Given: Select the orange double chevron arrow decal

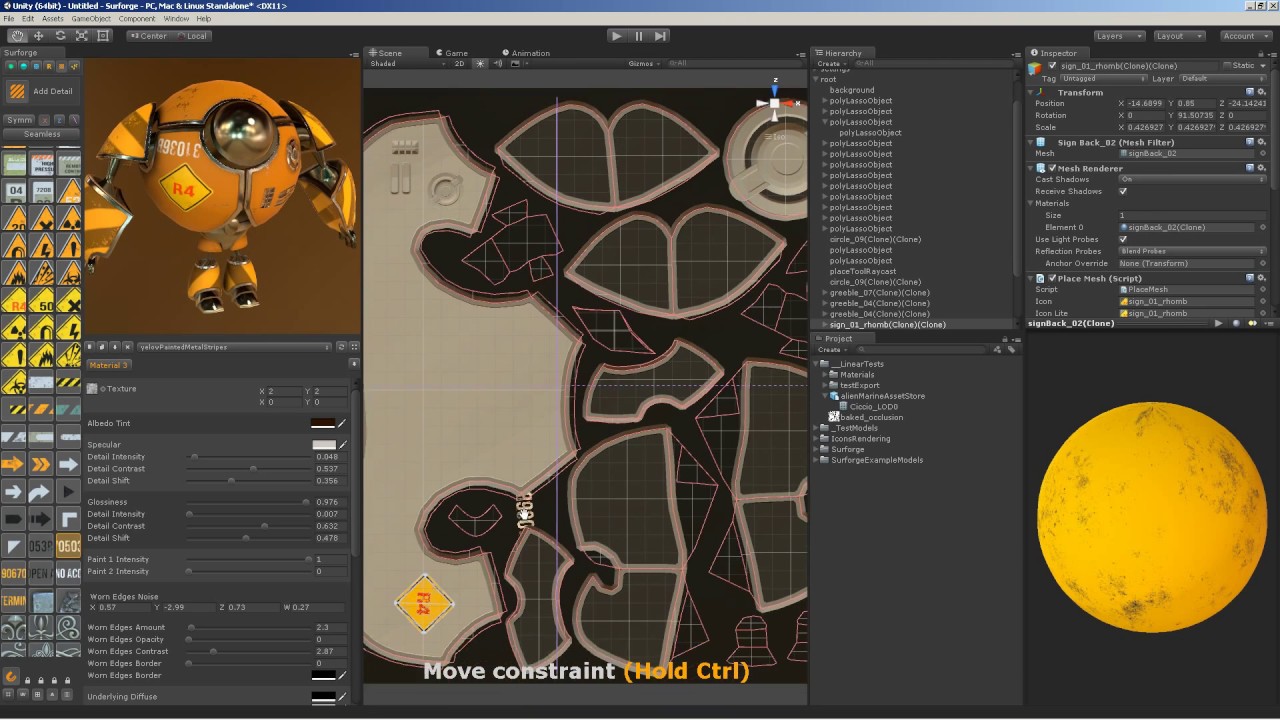Looking at the screenshot, I should coord(41,464).
